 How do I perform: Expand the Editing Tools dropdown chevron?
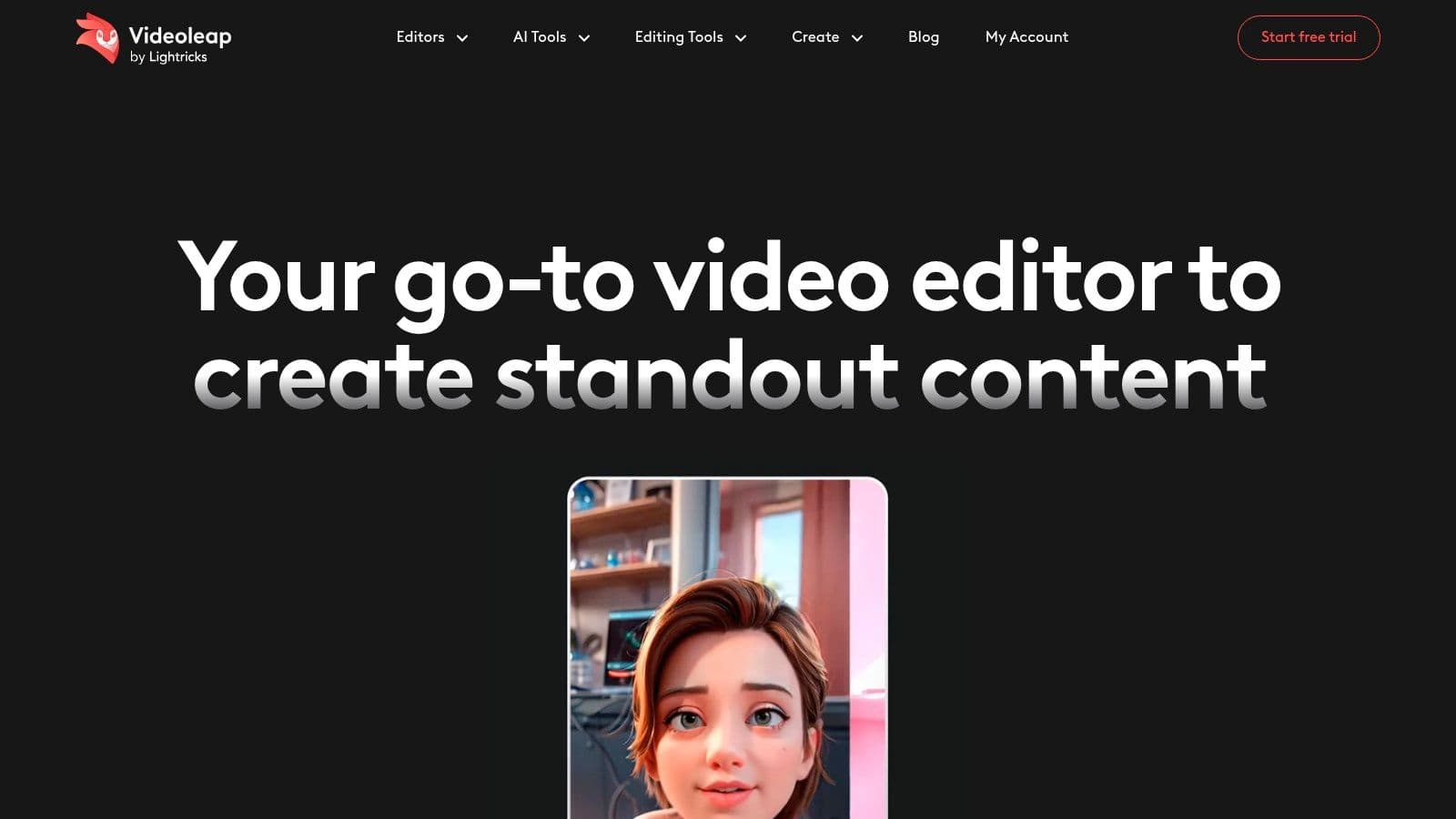pos(741,38)
